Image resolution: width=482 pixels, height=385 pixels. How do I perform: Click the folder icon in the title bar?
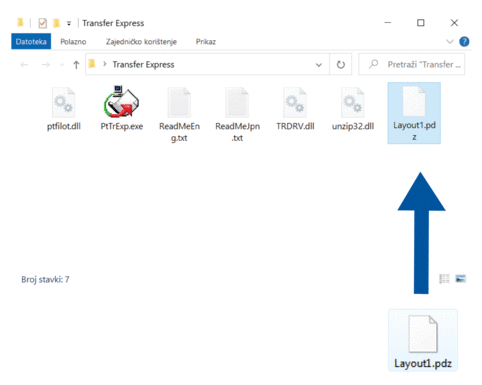pos(20,23)
